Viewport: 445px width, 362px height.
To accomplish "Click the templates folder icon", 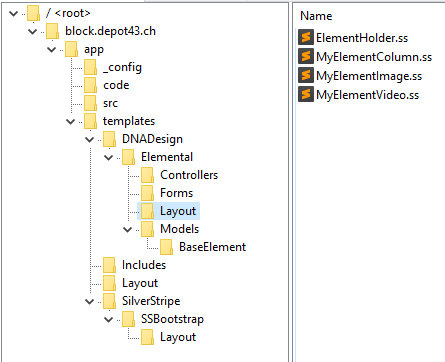I will [91, 121].
